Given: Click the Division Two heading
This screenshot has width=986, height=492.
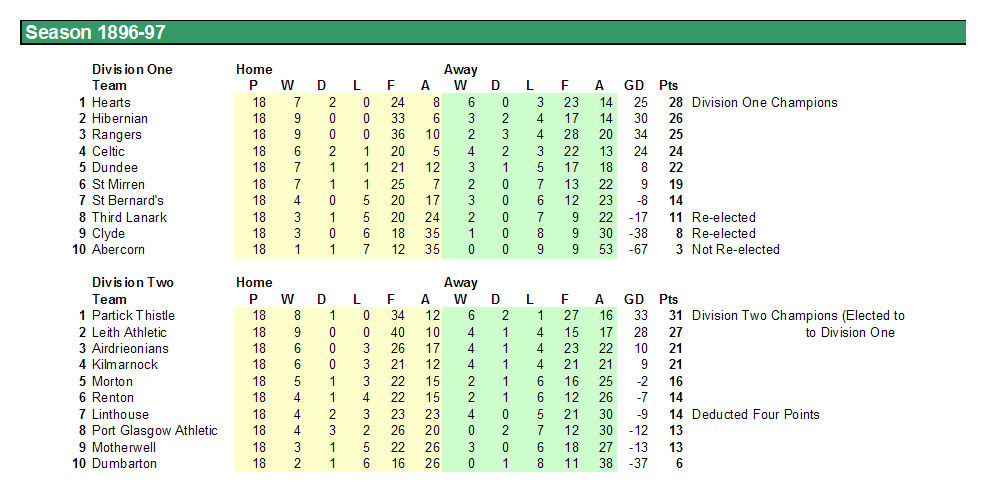Looking at the screenshot, I should pyautogui.click(x=133, y=282).
